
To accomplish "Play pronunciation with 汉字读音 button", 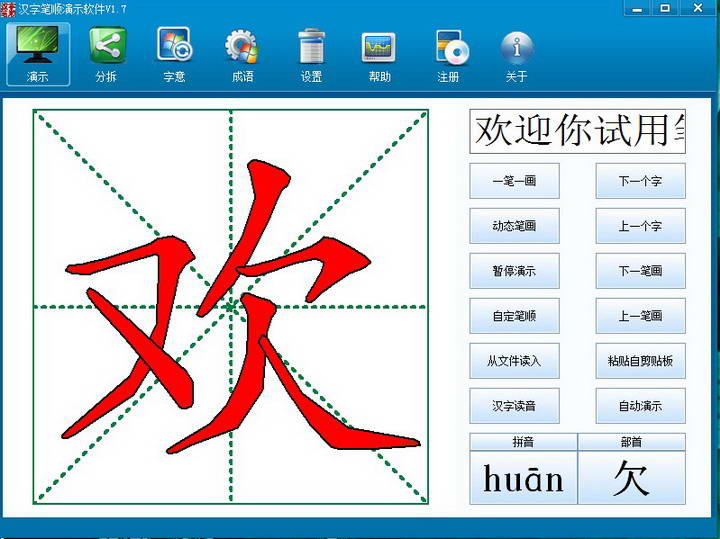I will click(514, 406).
